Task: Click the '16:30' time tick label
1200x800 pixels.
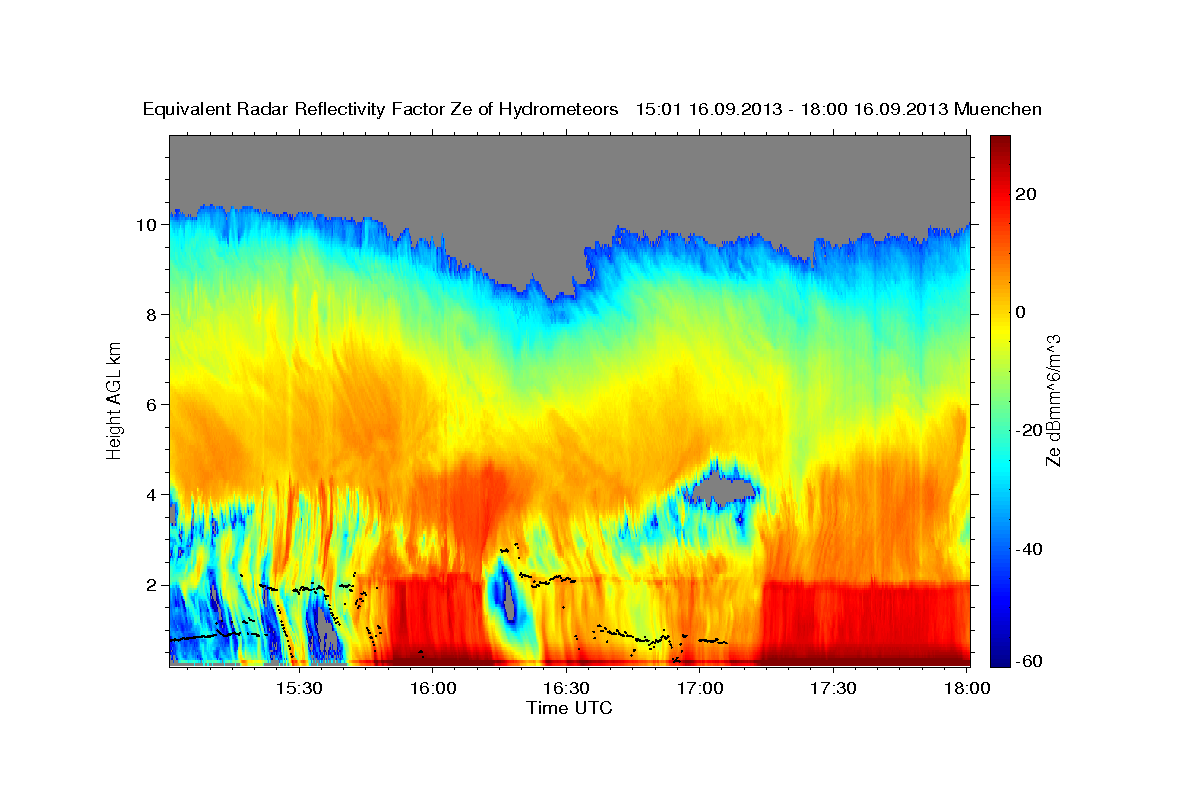Action: click(x=566, y=688)
